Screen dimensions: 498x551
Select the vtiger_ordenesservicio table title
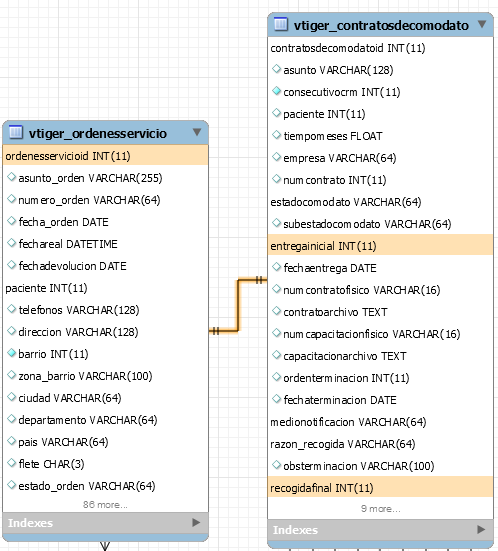click(98, 134)
